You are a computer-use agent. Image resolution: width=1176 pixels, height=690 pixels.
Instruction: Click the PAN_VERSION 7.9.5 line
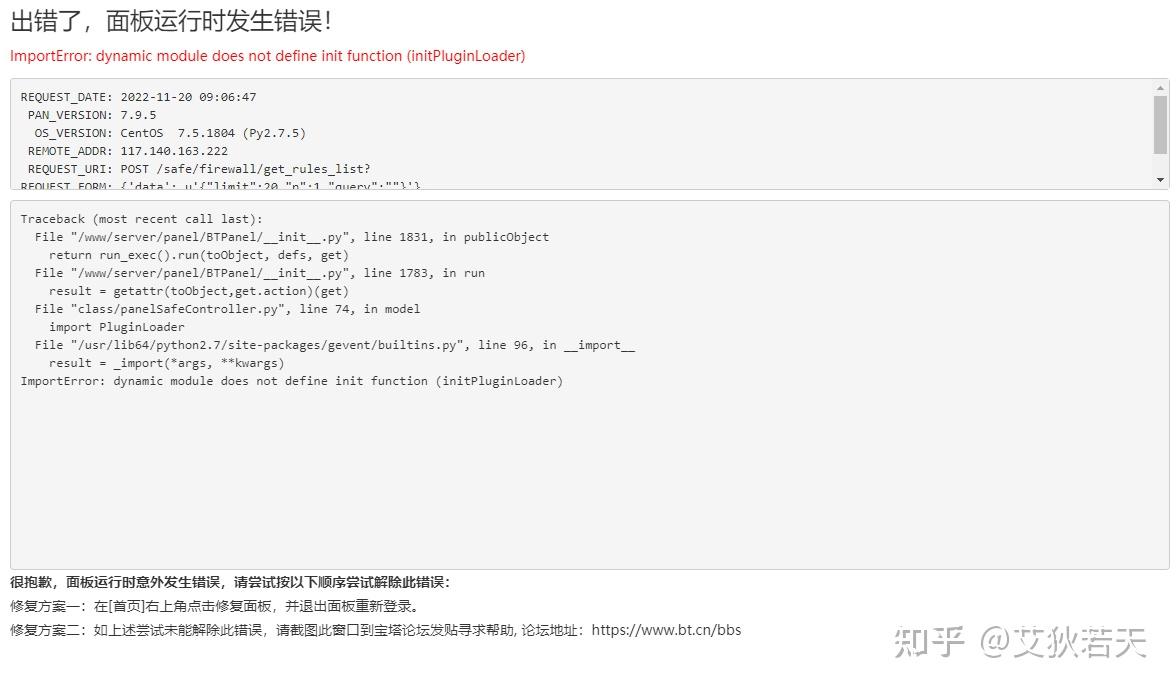(x=92, y=115)
